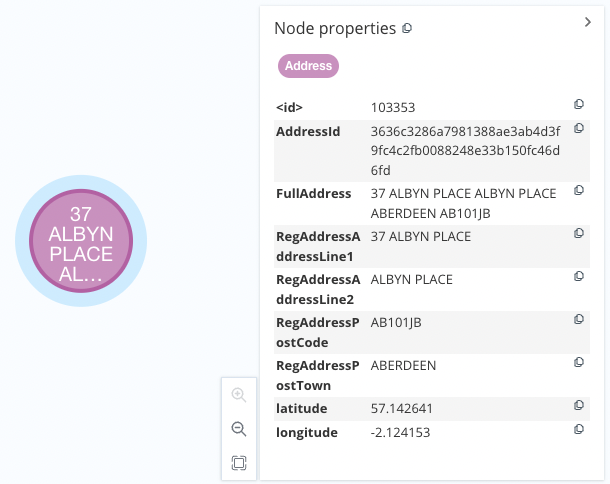The image size is (610, 484).
Task: Copy the RegAddressPostTown value
Action: coord(578,363)
